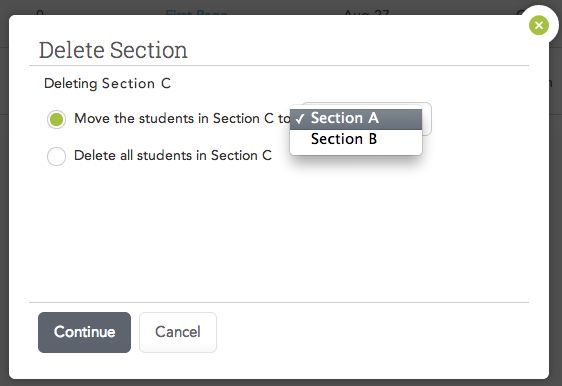Click the "Deleting Section C" text
This screenshot has width=562, height=386.
[107, 84]
